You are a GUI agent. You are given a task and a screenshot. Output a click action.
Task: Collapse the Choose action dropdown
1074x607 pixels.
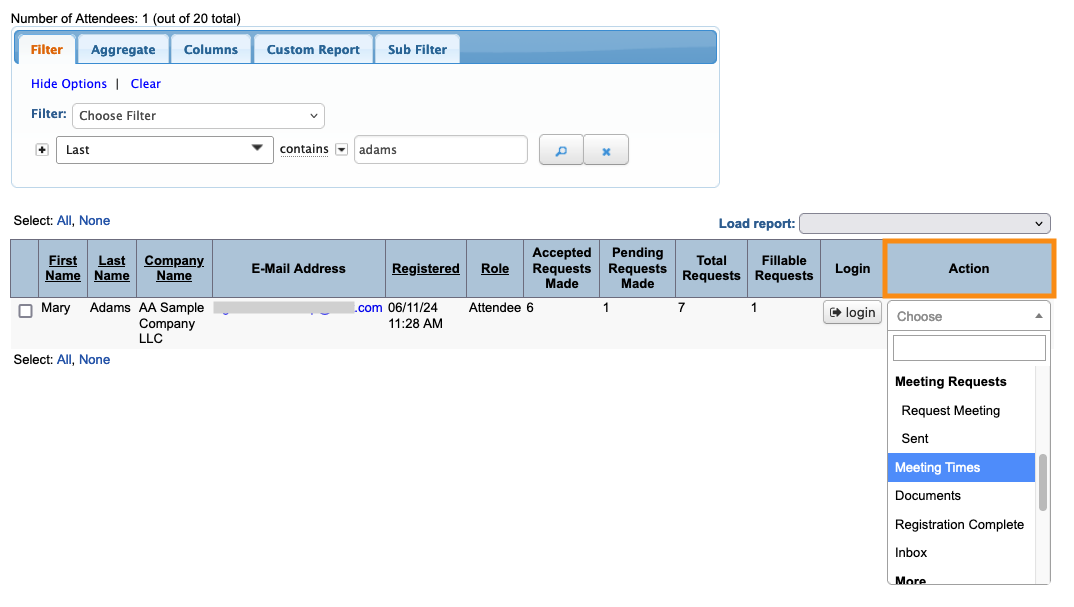coord(969,317)
